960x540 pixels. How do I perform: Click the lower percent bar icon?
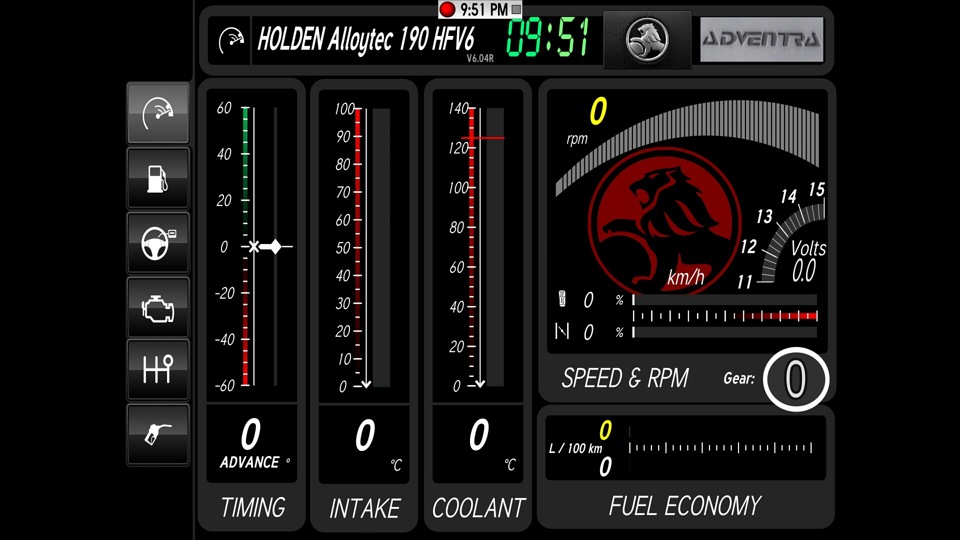(x=561, y=331)
